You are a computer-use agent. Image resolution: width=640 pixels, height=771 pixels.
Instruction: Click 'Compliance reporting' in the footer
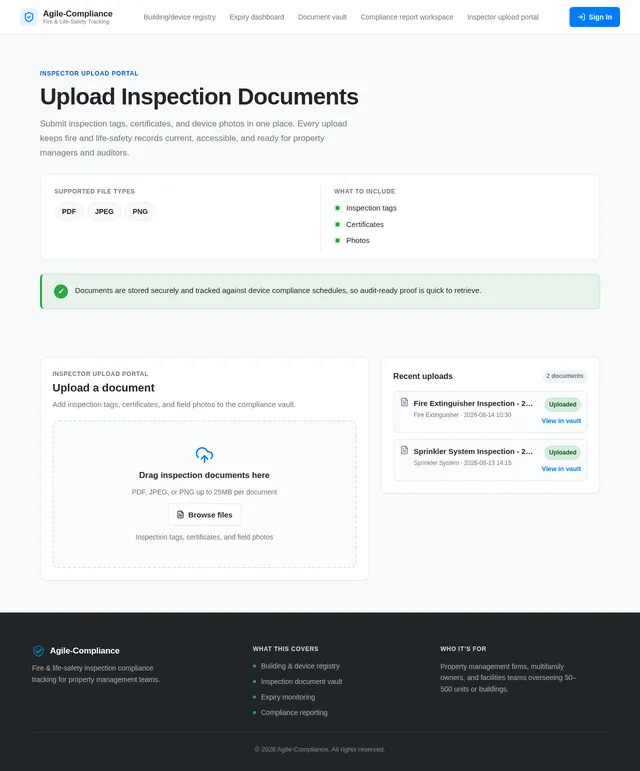click(294, 712)
